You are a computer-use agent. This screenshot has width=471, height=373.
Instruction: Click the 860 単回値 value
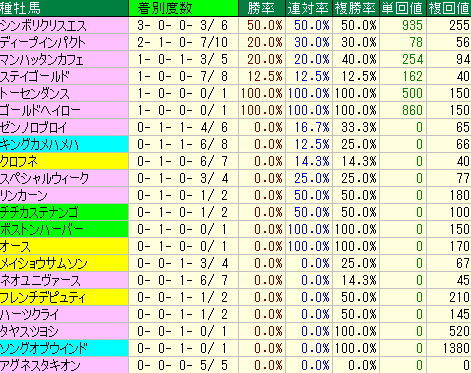click(412, 110)
